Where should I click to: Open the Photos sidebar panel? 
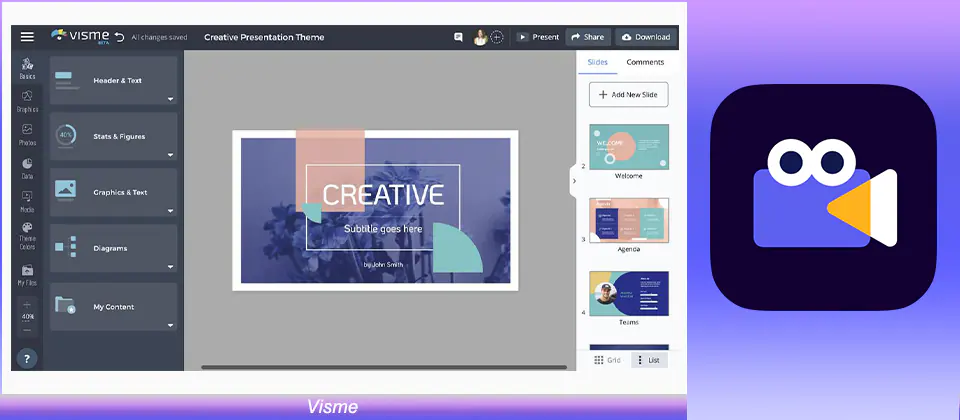[x=27, y=135]
